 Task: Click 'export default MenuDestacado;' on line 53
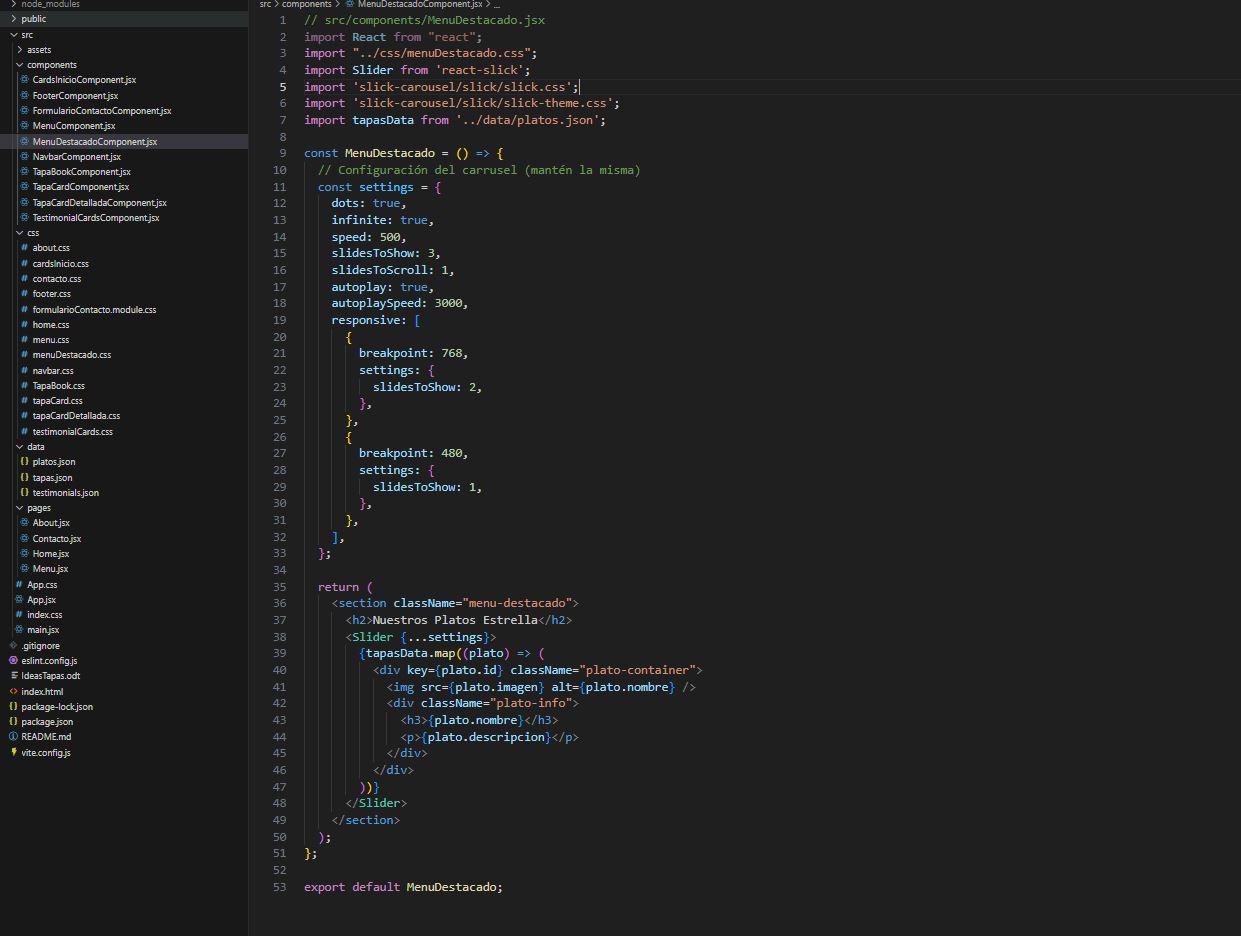click(403, 887)
